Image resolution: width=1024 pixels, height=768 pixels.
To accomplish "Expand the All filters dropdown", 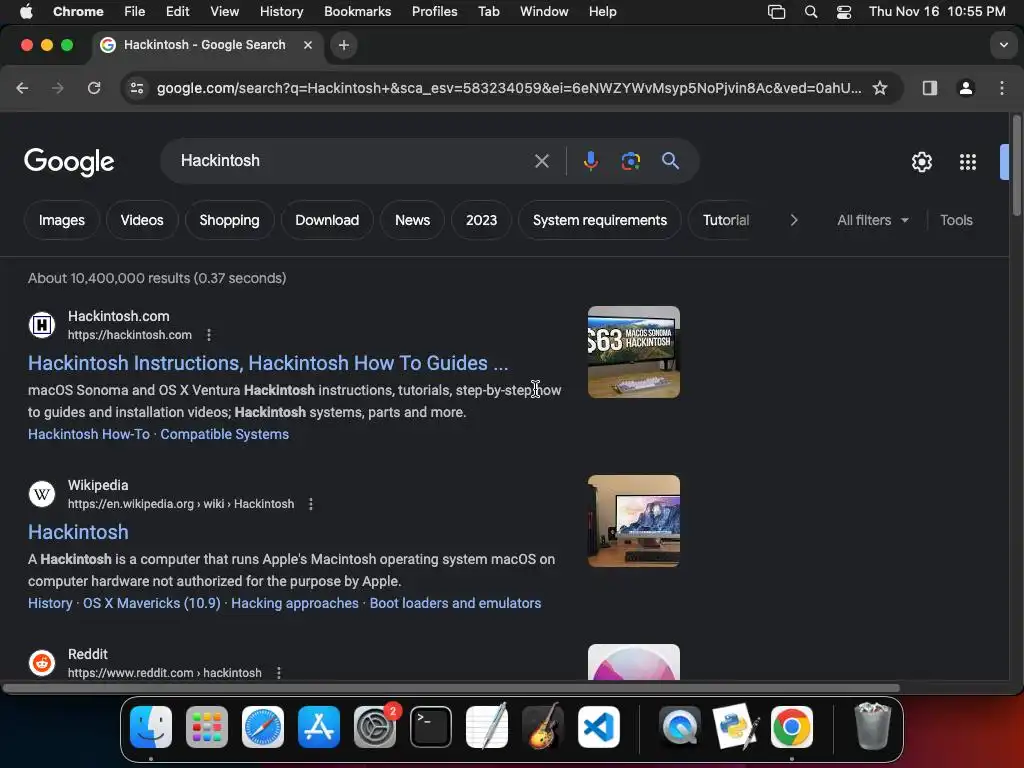I will [x=872, y=220].
